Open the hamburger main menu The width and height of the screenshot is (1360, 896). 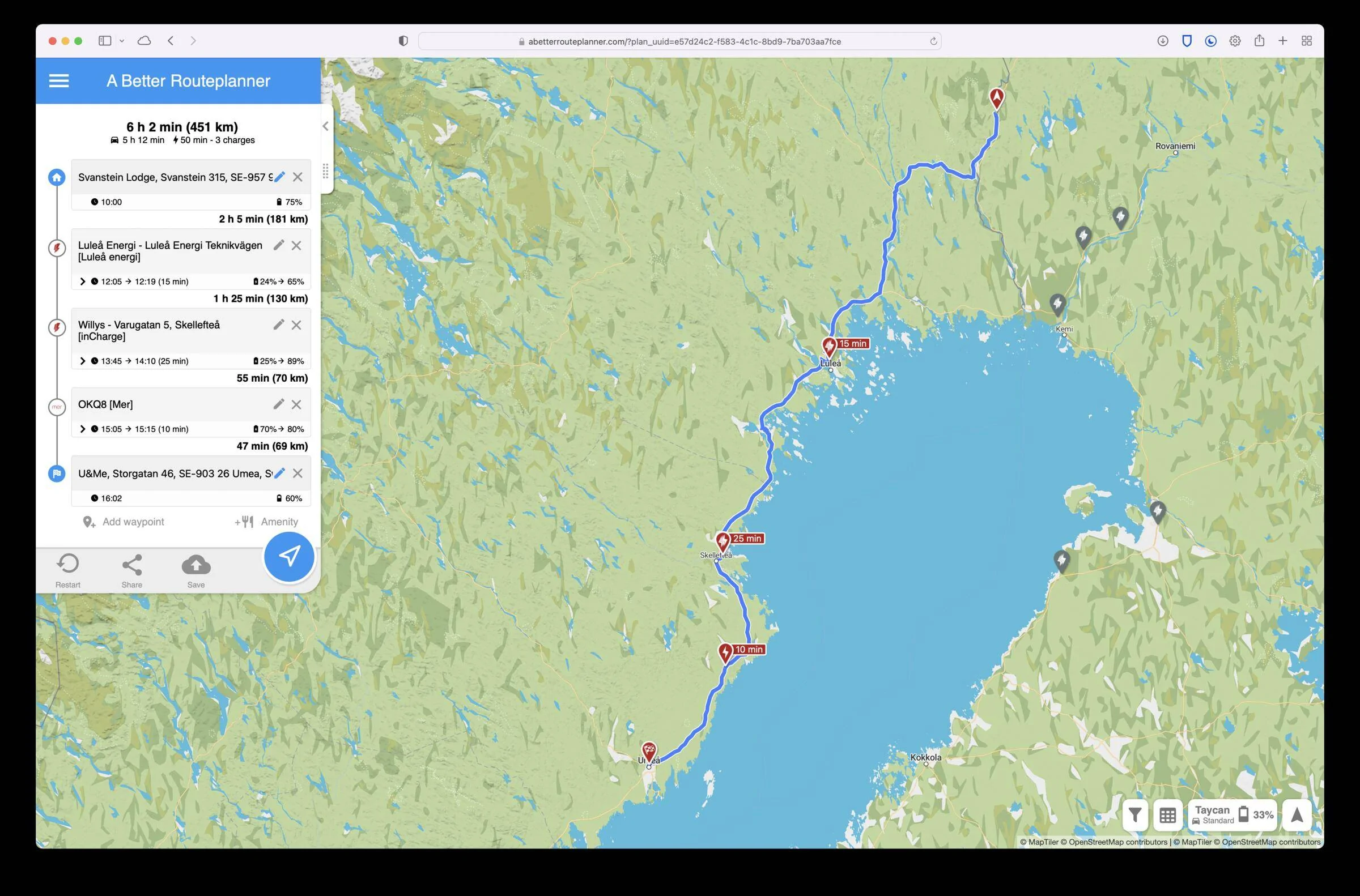[x=59, y=81]
